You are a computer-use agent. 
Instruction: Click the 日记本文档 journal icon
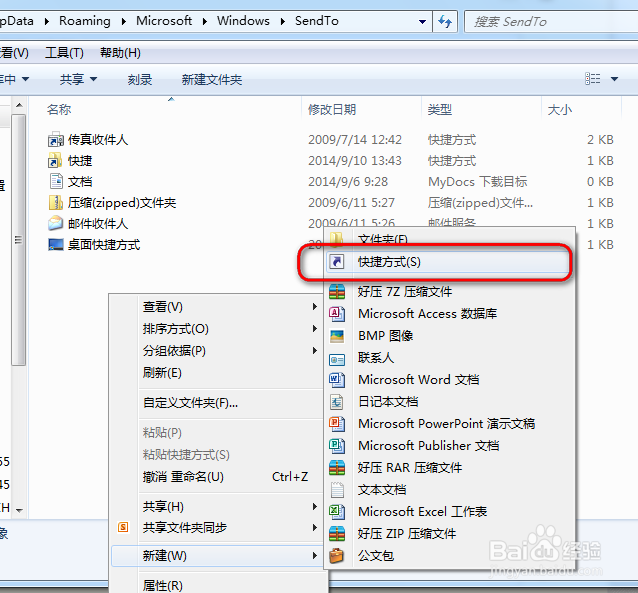[x=336, y=402]
